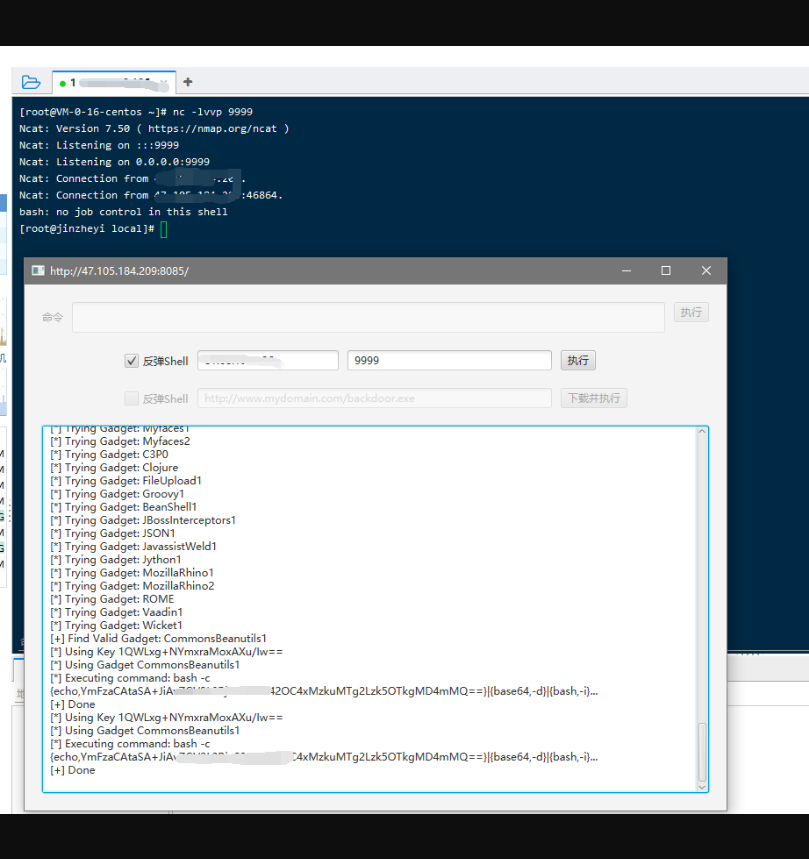Uncheck the enabled reverse Shell checkbox
The height and width of the screenshot is (859, 809).
pyautogui.click(x=131, y=360)
